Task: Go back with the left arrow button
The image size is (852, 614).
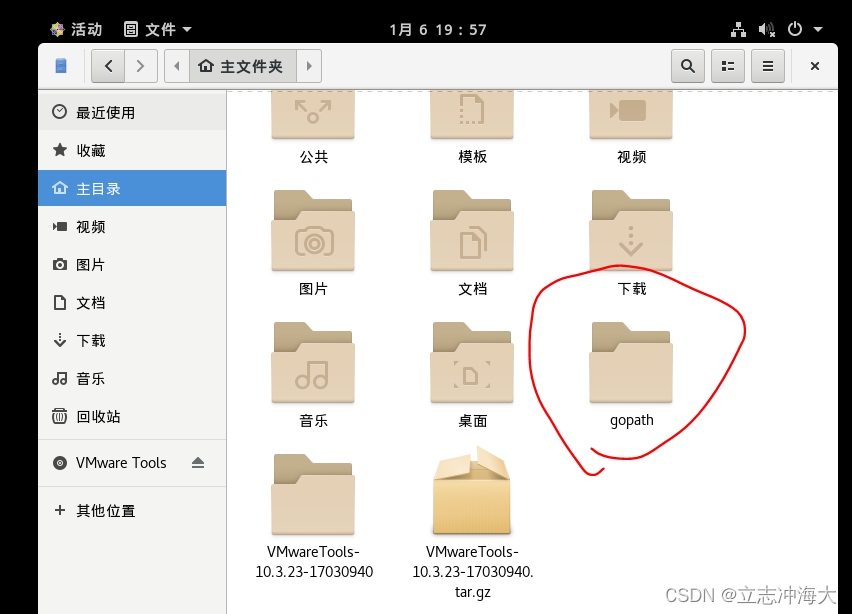Action: click(108, 66)
